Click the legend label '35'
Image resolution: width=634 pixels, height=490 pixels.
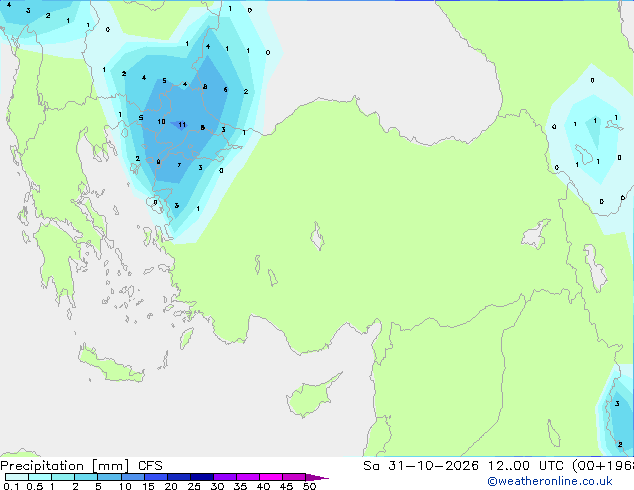pos(240,486)
